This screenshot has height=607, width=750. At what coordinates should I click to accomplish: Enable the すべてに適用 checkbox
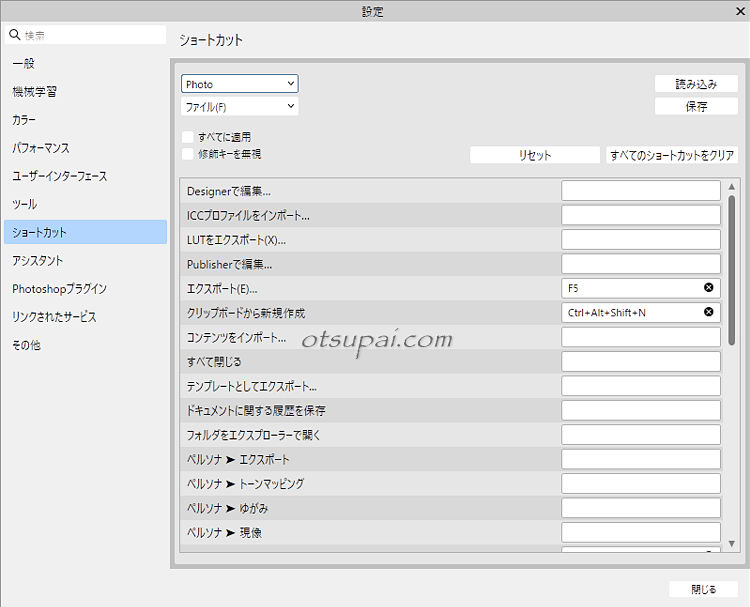coord(188,136)
